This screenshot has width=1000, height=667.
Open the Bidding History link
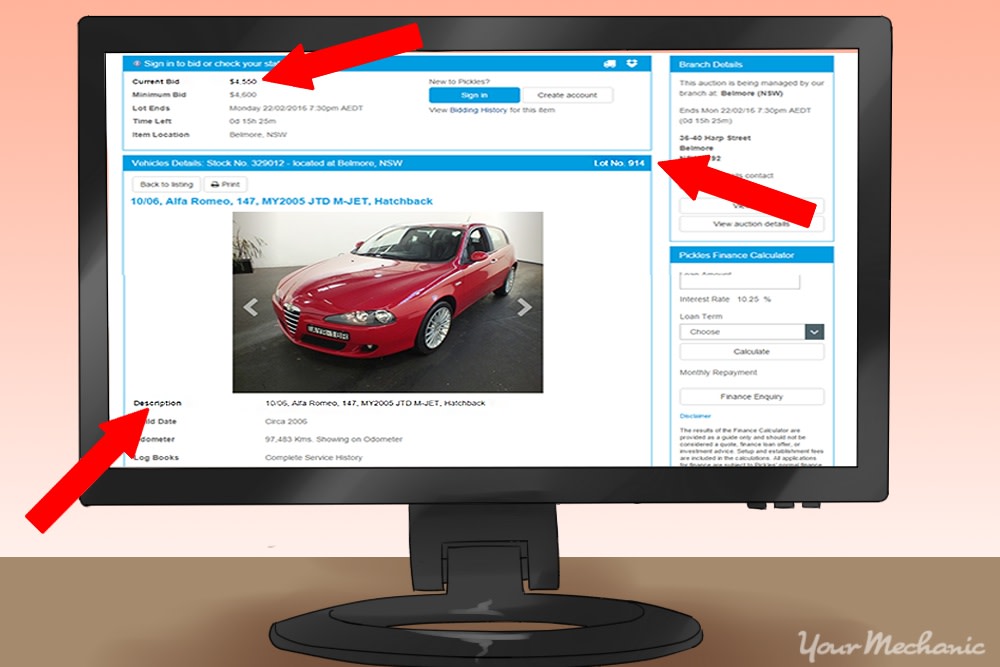pos(478,110)
